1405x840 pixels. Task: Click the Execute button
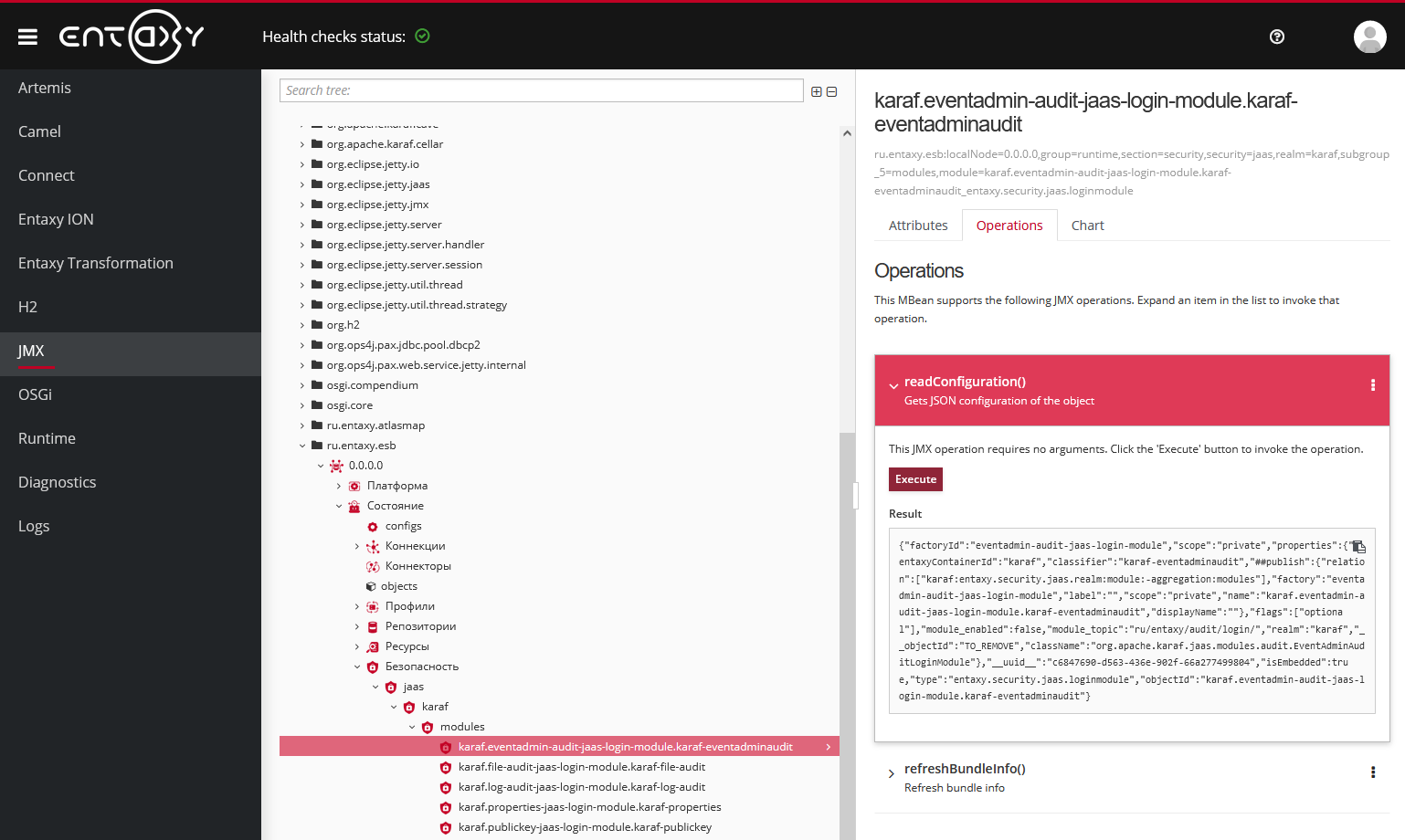914,478
